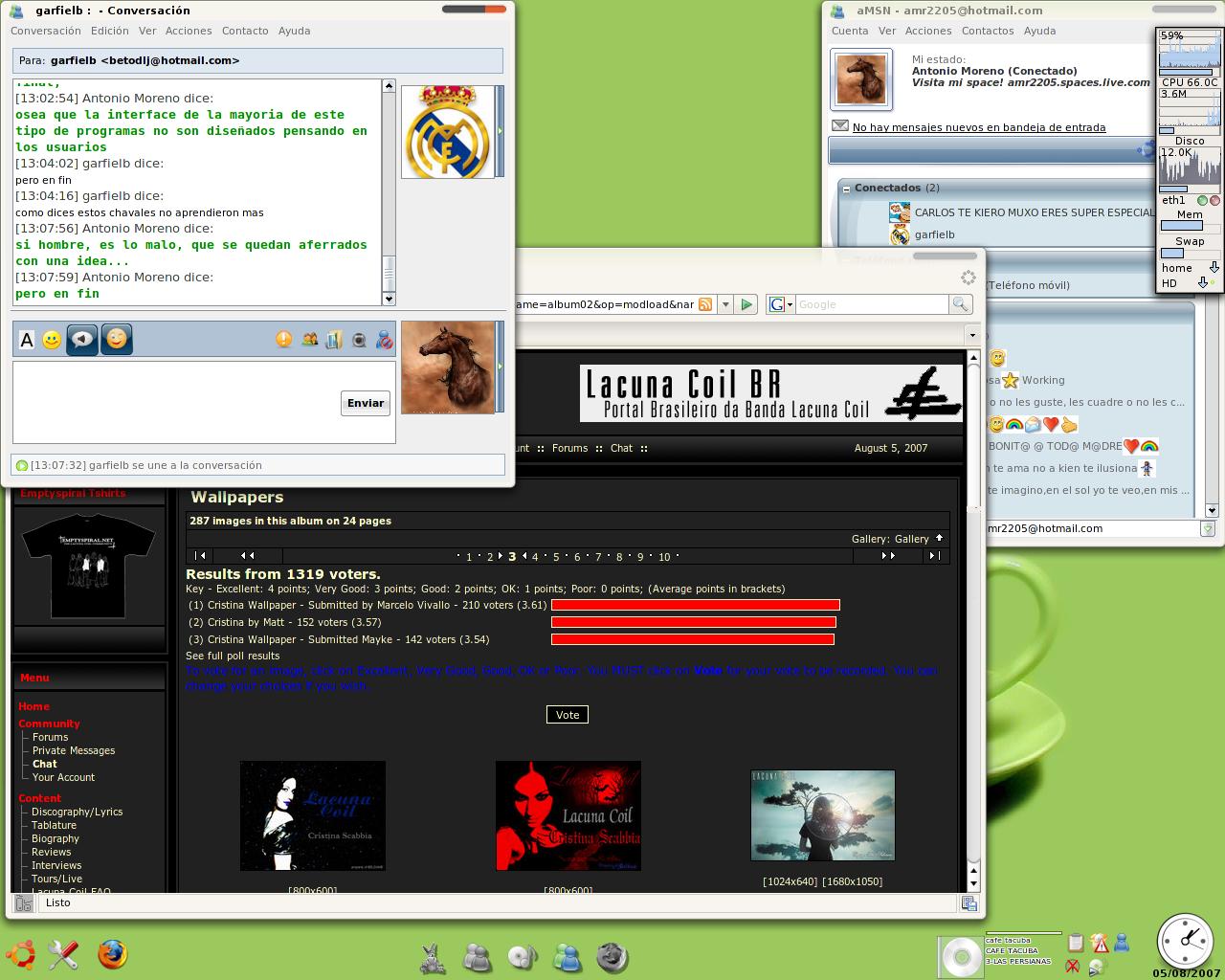Click the clipboard tray icon

1076,943
